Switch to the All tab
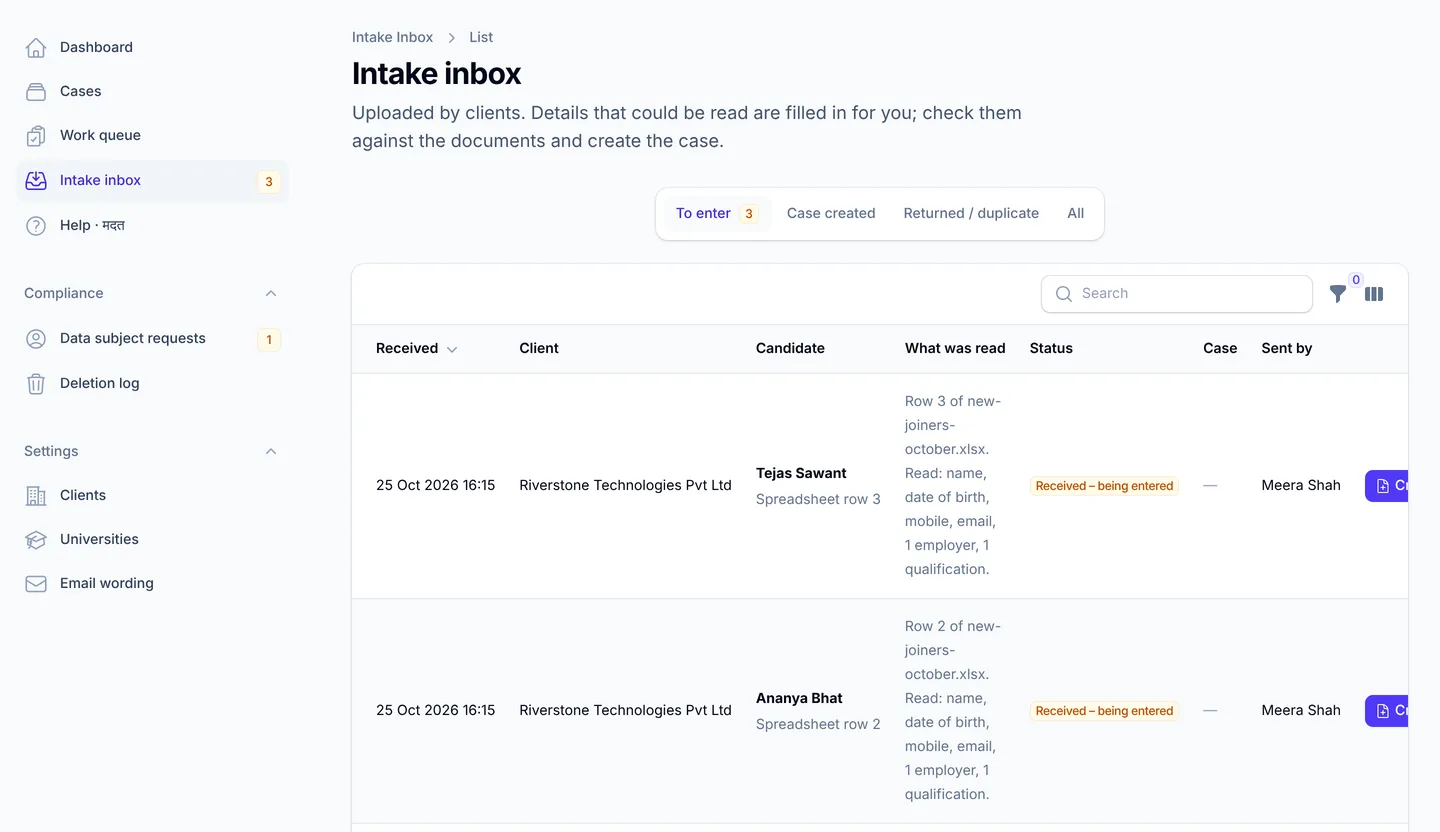The width and height of the screenshot is (1440, 832). coord(1075,213)
